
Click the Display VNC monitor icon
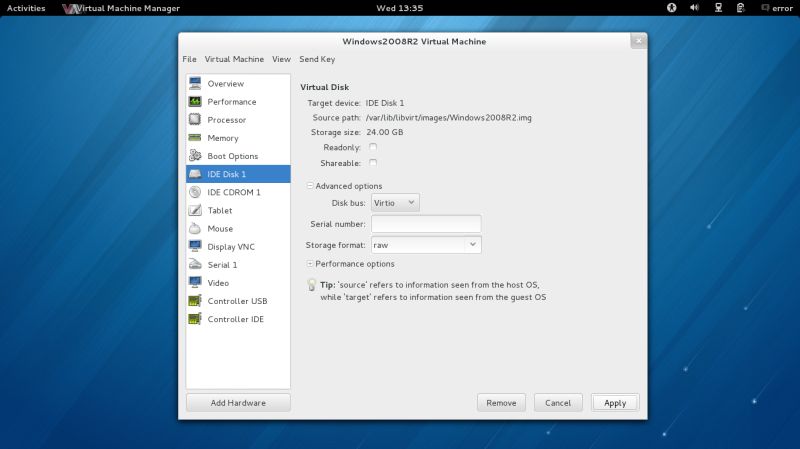(195, 246)
